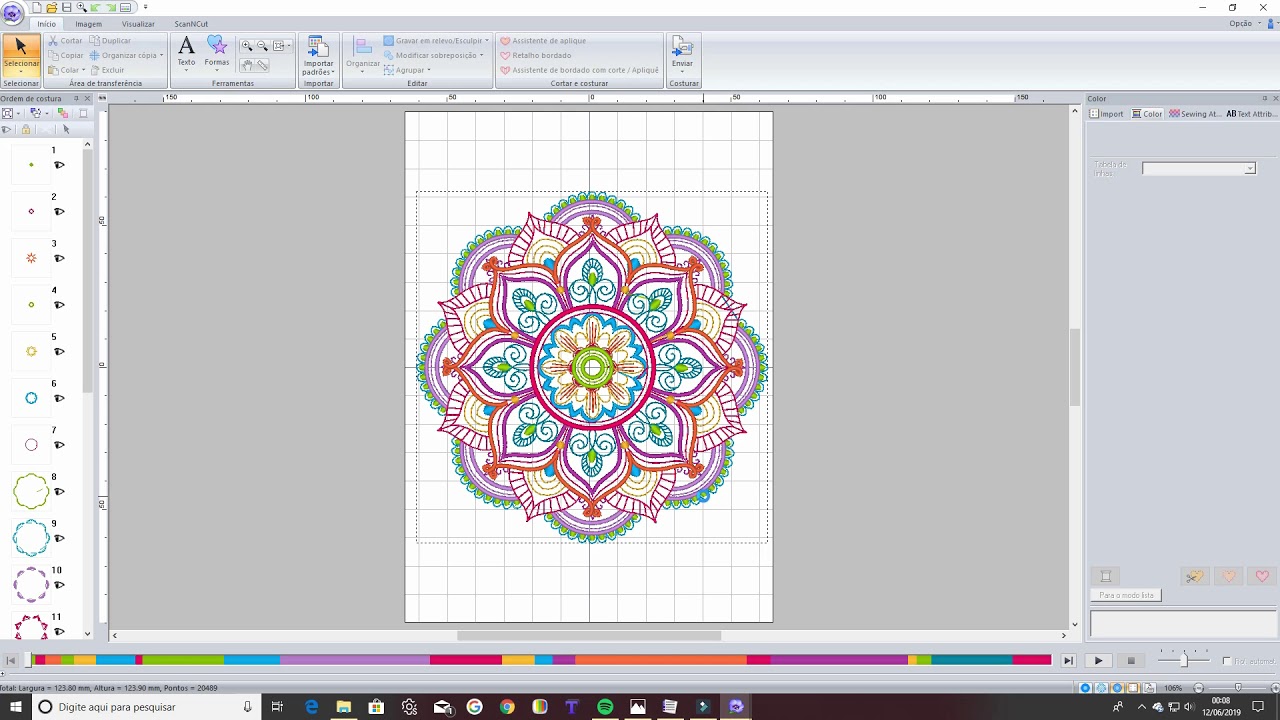Stop the stitch simulation
Image resolution: width=1280 pixels, height=720 pixels.
pyautogui.click(x=1131, y=661)
